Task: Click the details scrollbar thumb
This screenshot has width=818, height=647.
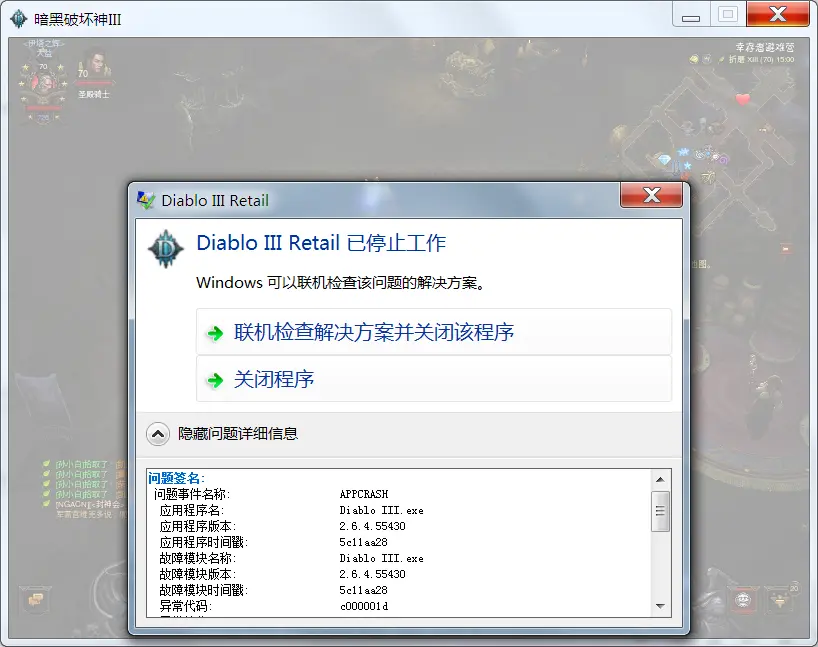Action: 660,511
